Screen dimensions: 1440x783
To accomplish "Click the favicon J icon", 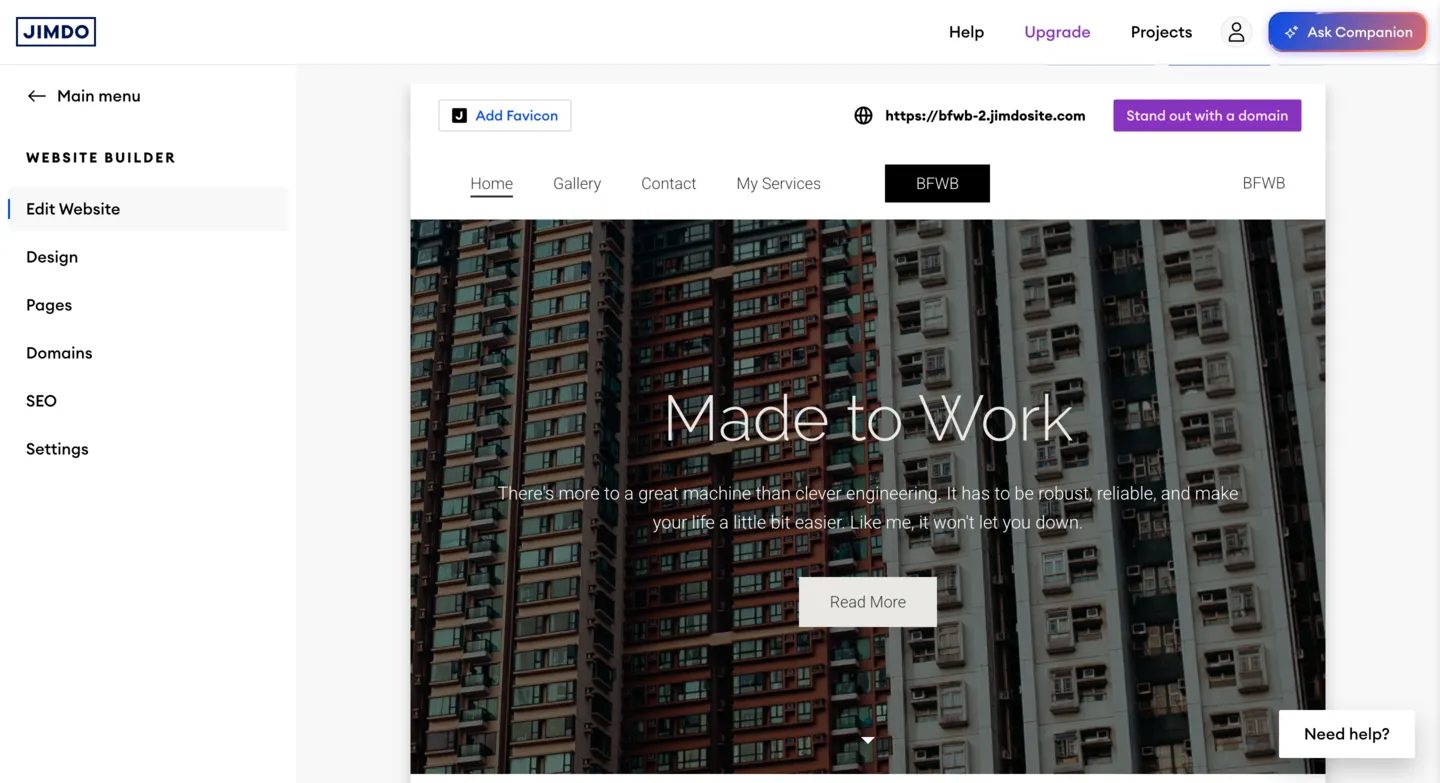I will [459, 116].
